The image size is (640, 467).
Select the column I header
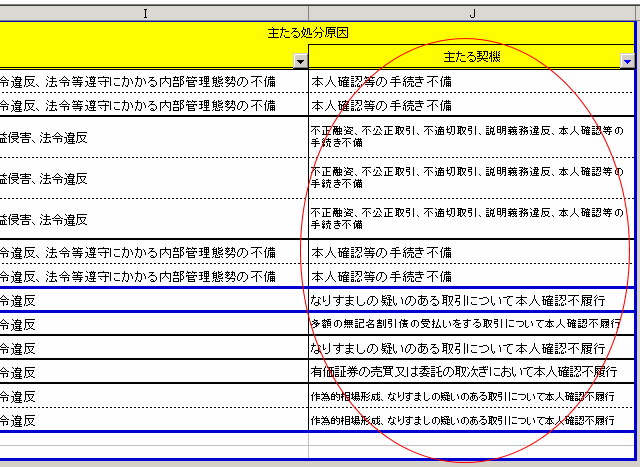150,12
